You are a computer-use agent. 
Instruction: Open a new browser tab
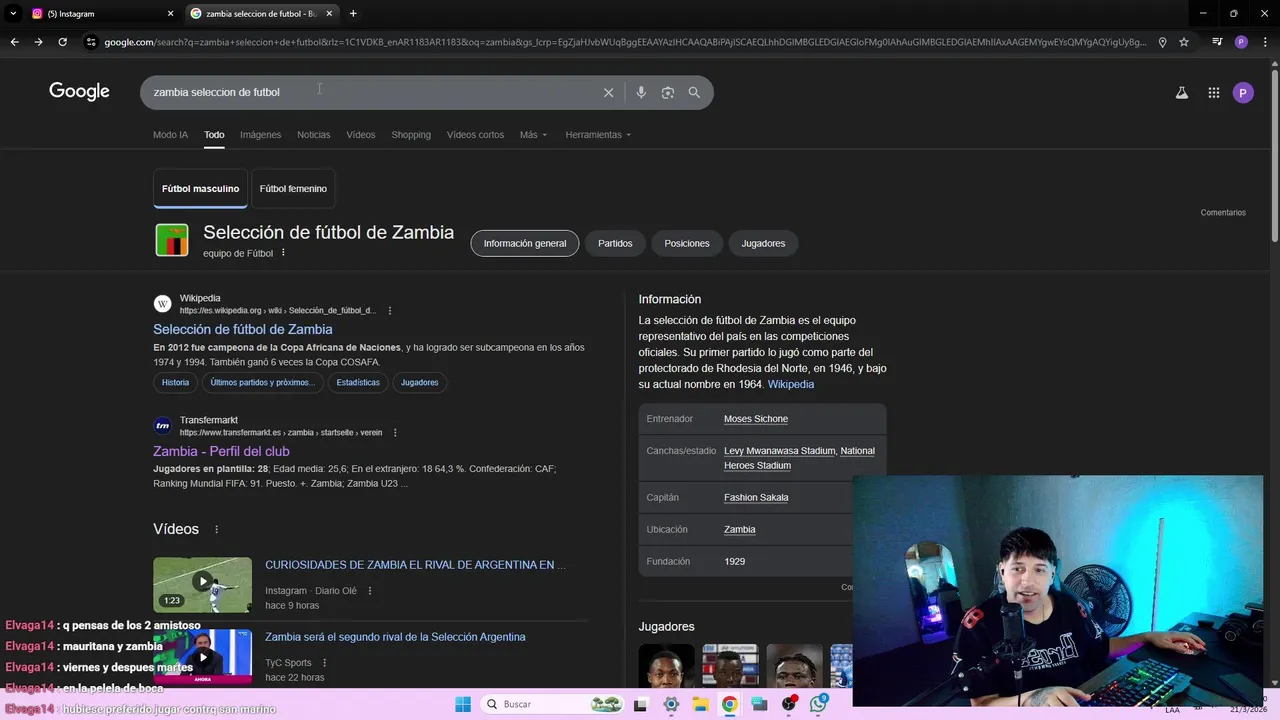[x=353, y=13]
